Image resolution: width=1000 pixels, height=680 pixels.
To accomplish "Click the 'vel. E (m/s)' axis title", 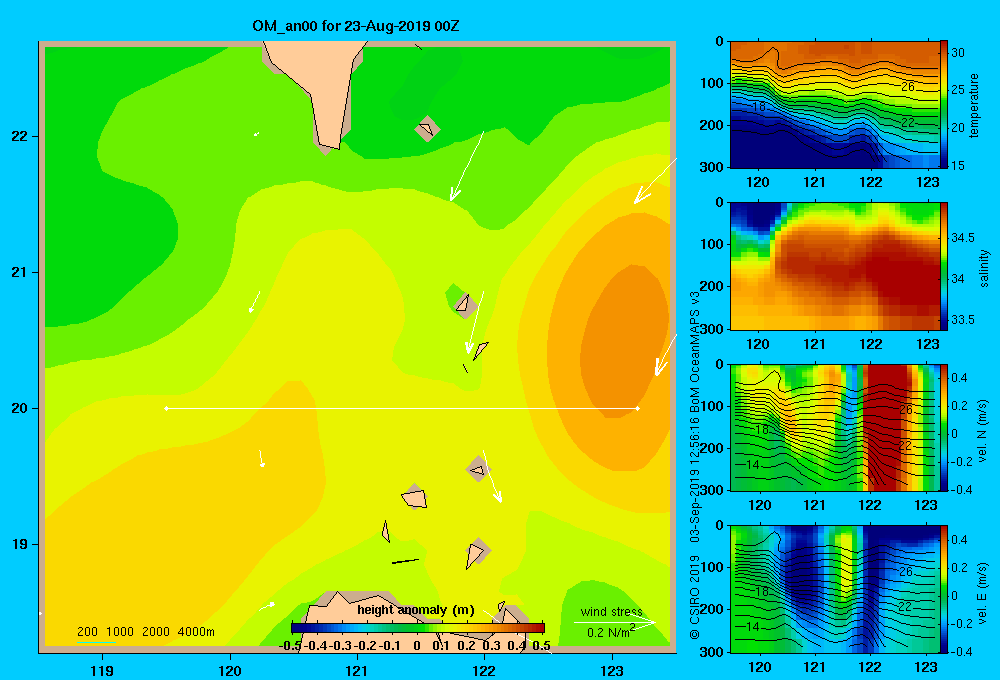I will [x=983, y=592].
